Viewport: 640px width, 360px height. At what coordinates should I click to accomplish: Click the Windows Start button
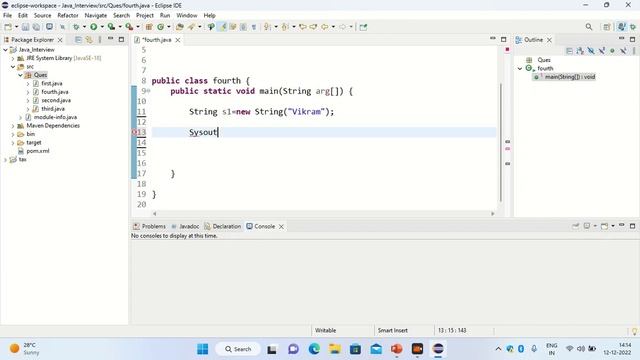pyautogui.click(x=202, y=349)
